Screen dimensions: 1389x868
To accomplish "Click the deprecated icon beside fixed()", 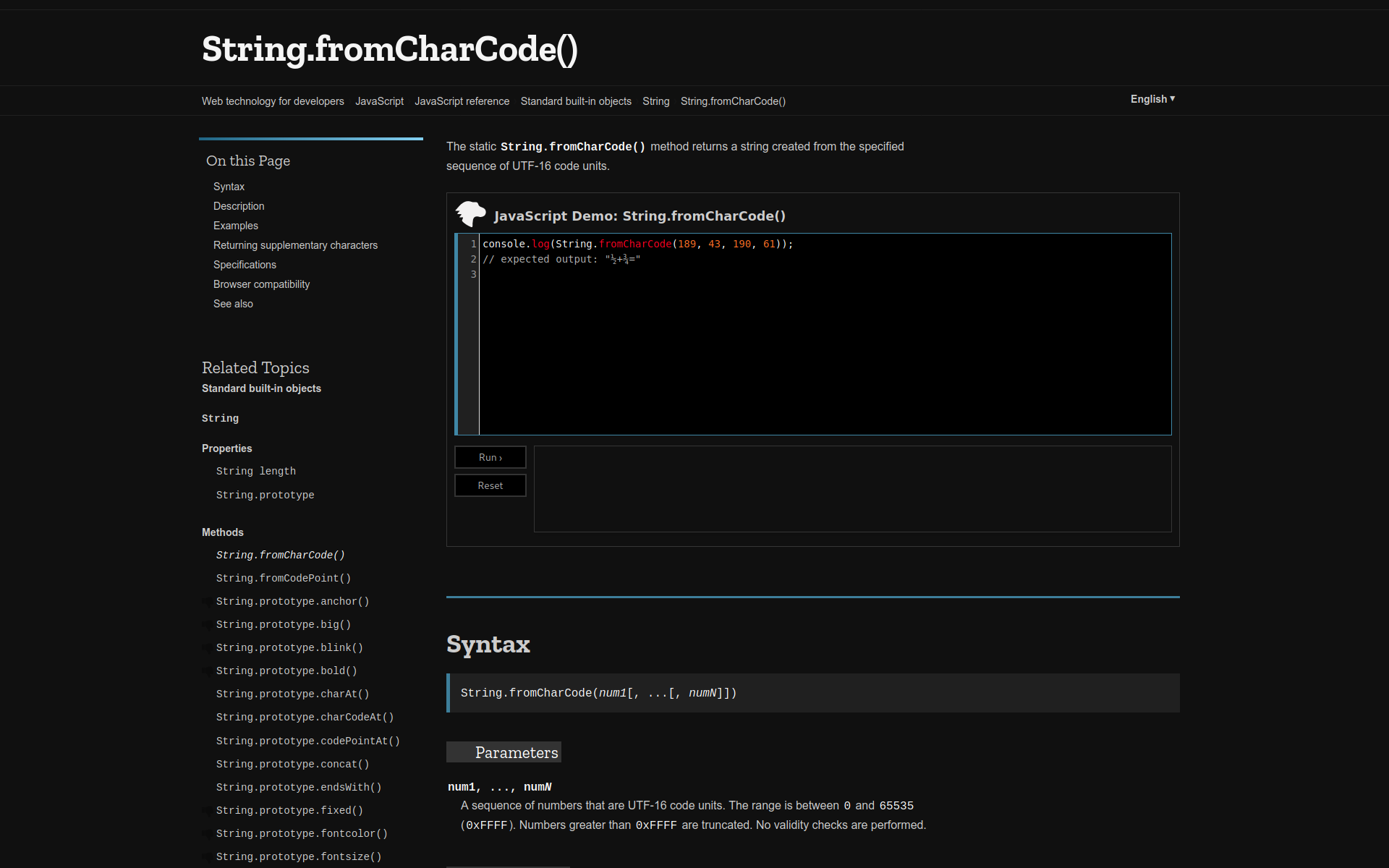I will click(x=208, y=812).
